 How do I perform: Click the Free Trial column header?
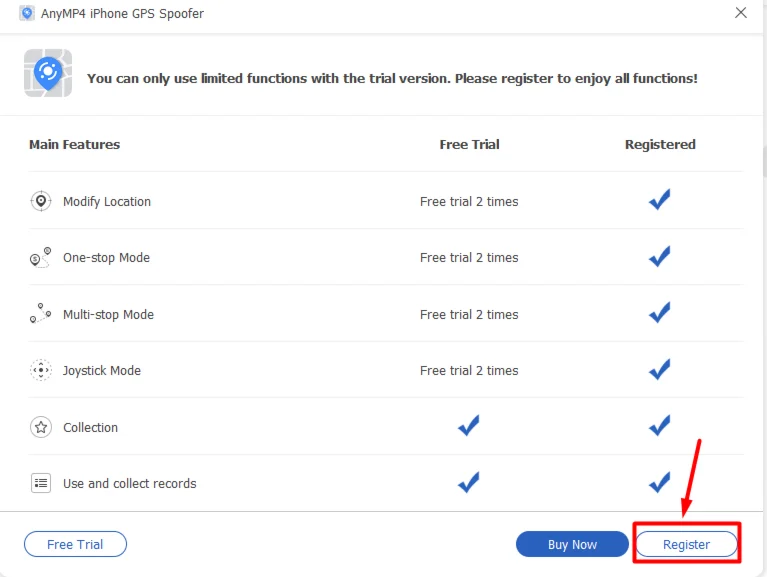(469, 144)
